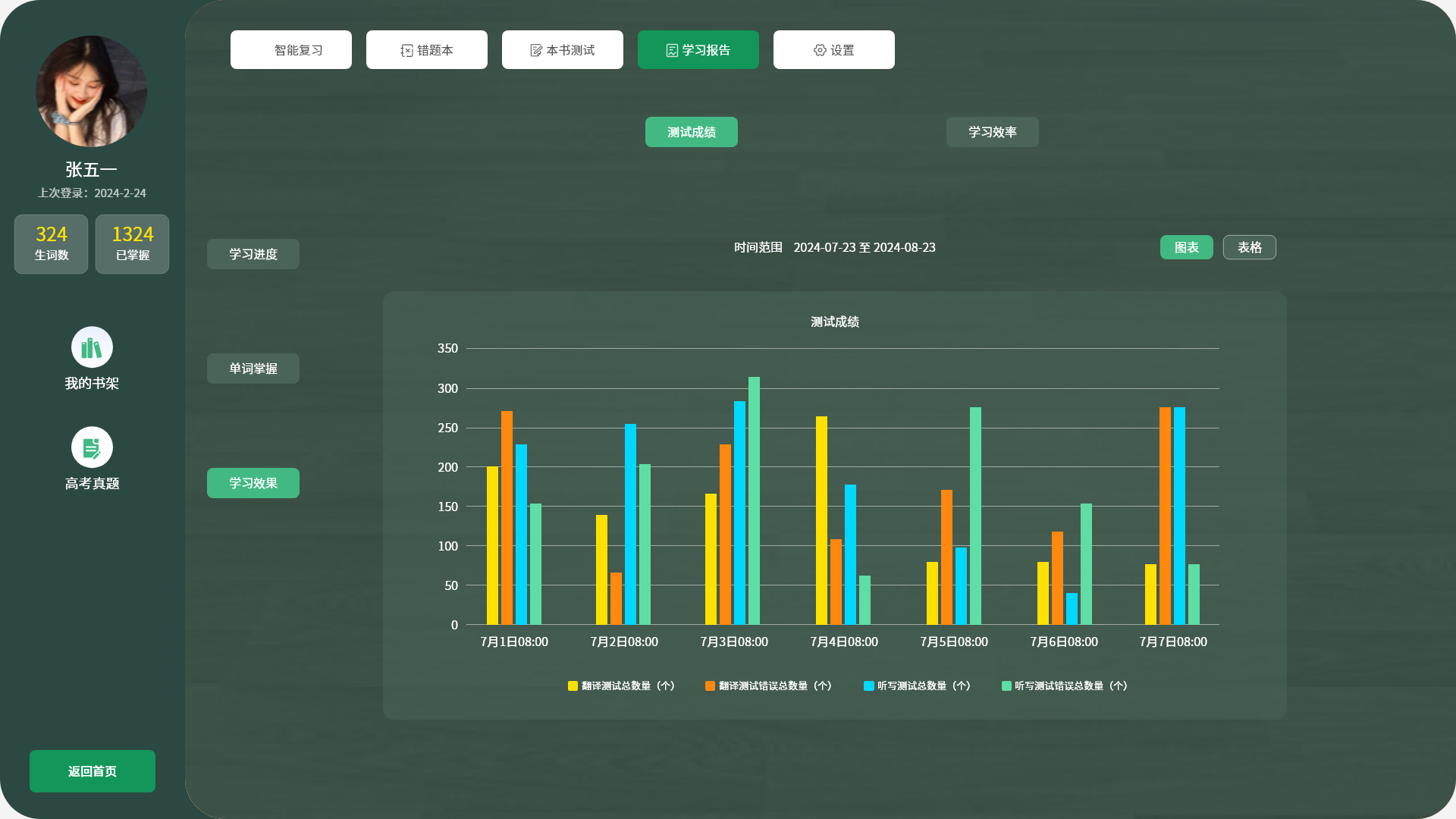
Task: Toggle yellow 翻译测试总数量 legend series
Action: click(x=573, y=686)
